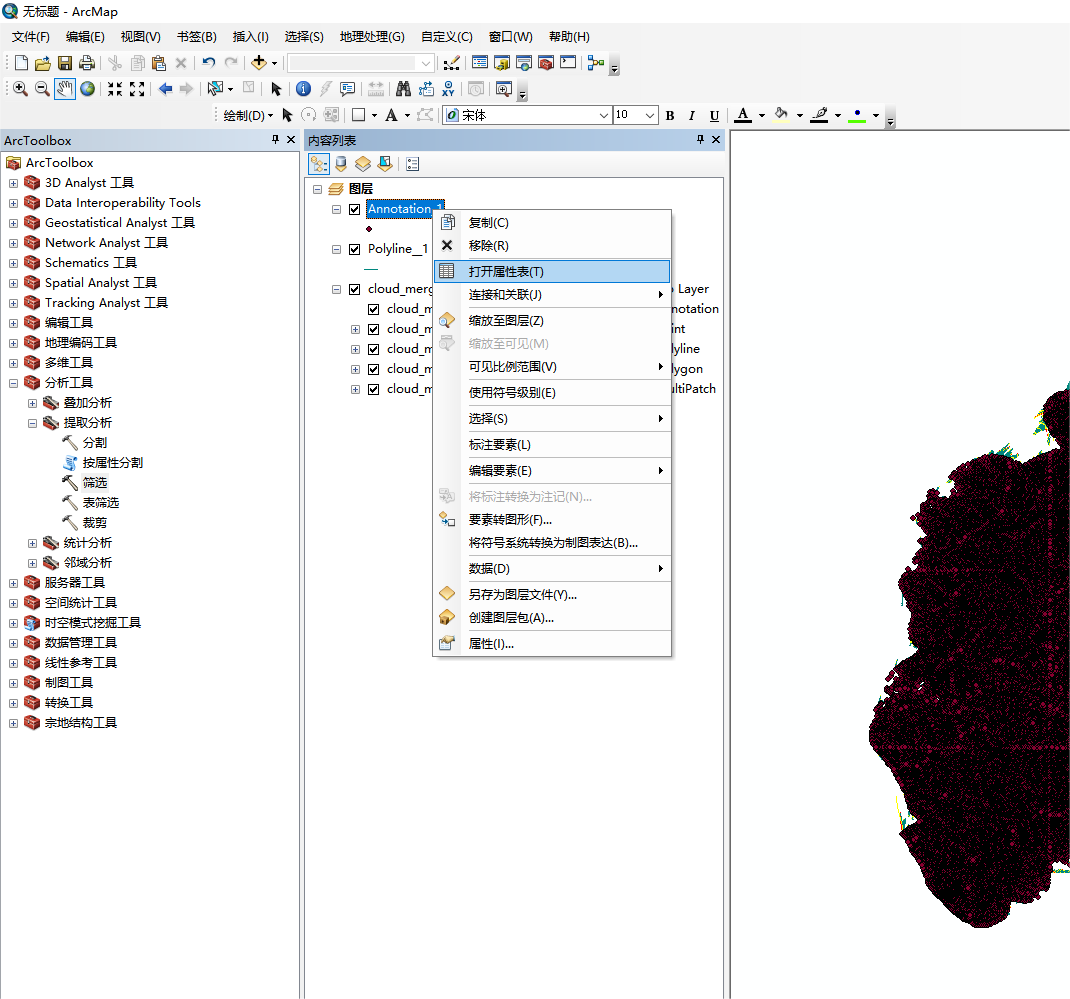Open the 地理处理(G) menu
Screen dimensions: 1070x999
372,37
